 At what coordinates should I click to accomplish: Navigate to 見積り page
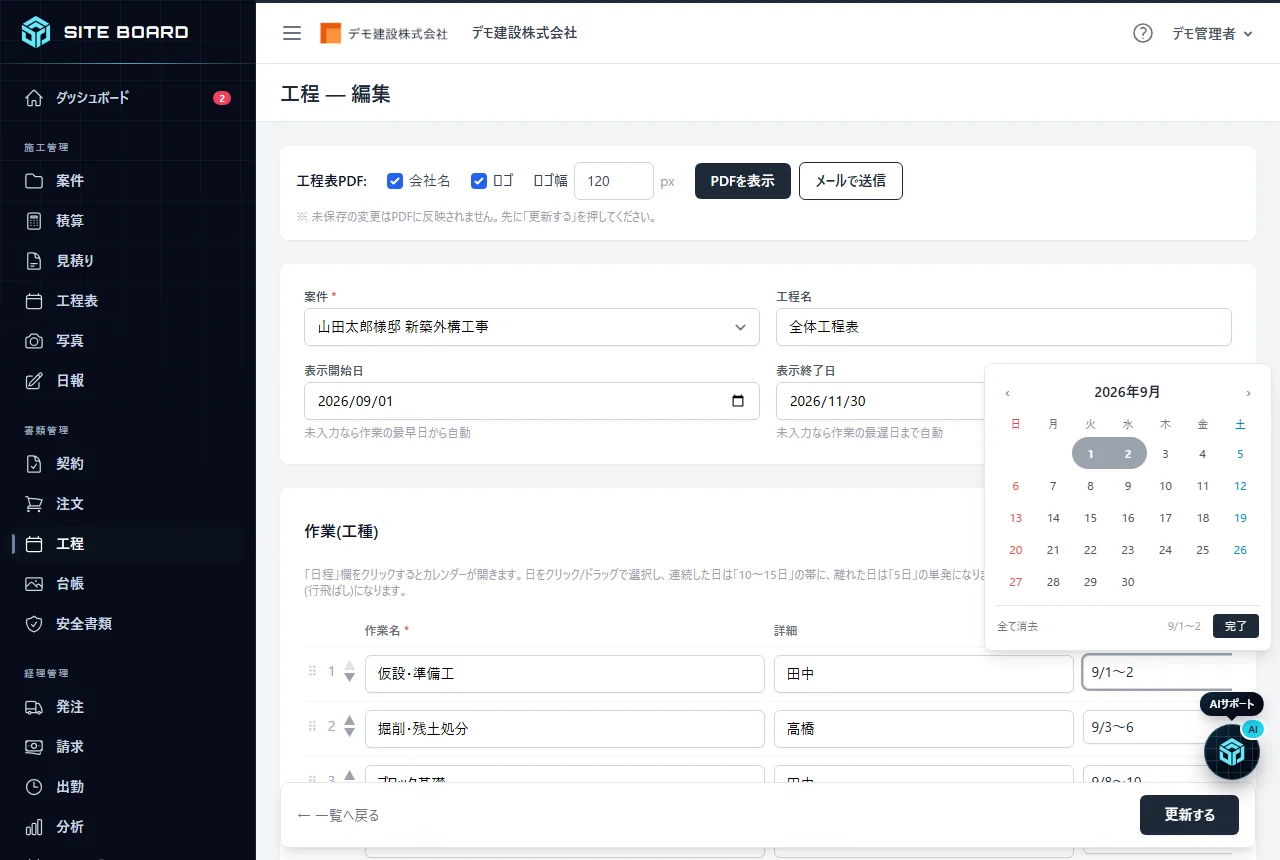128,261
